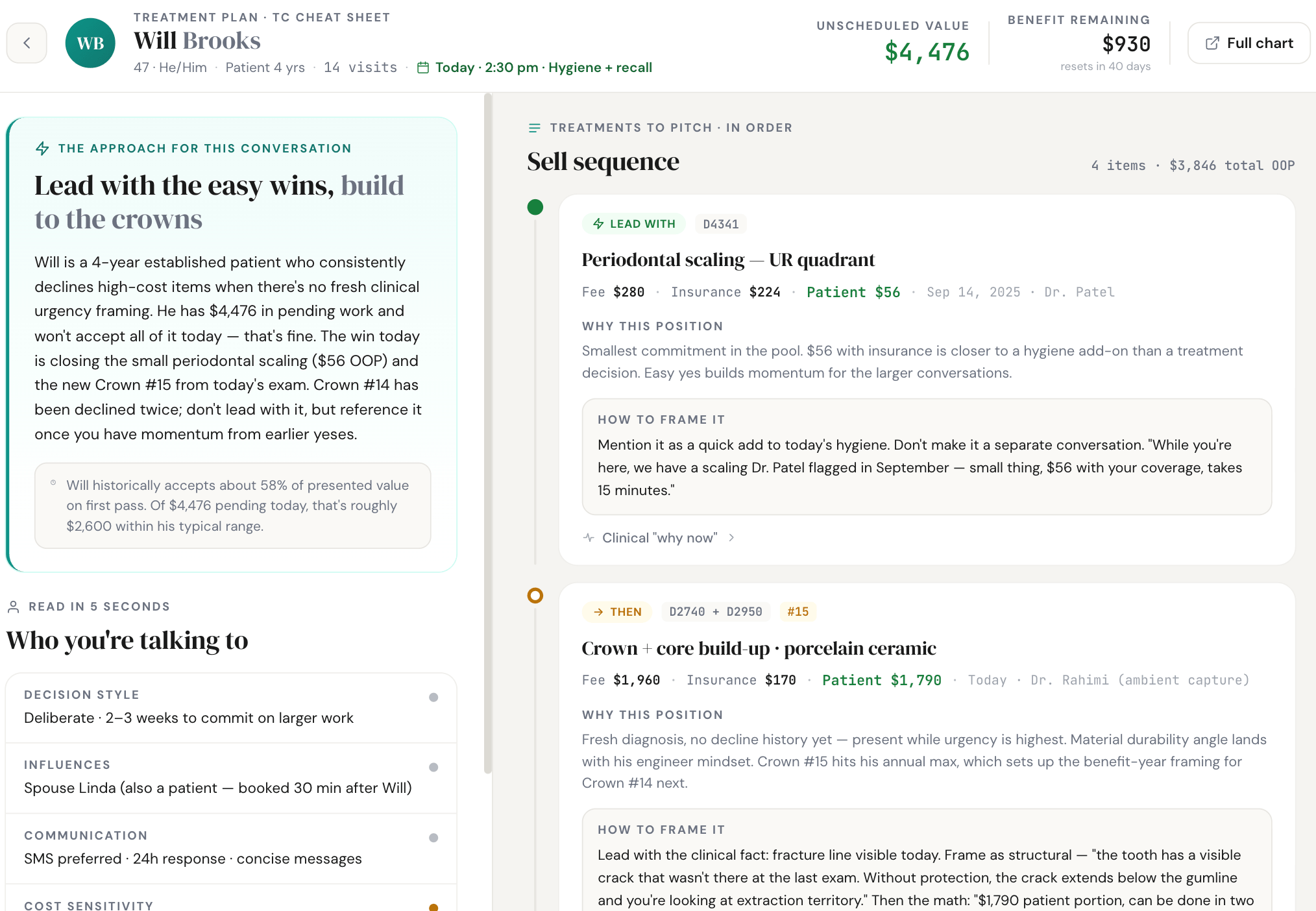Viewport: 1316px width, 911px height.
Task: Click the indicator dot on Decision Style row
Action: 433,698
